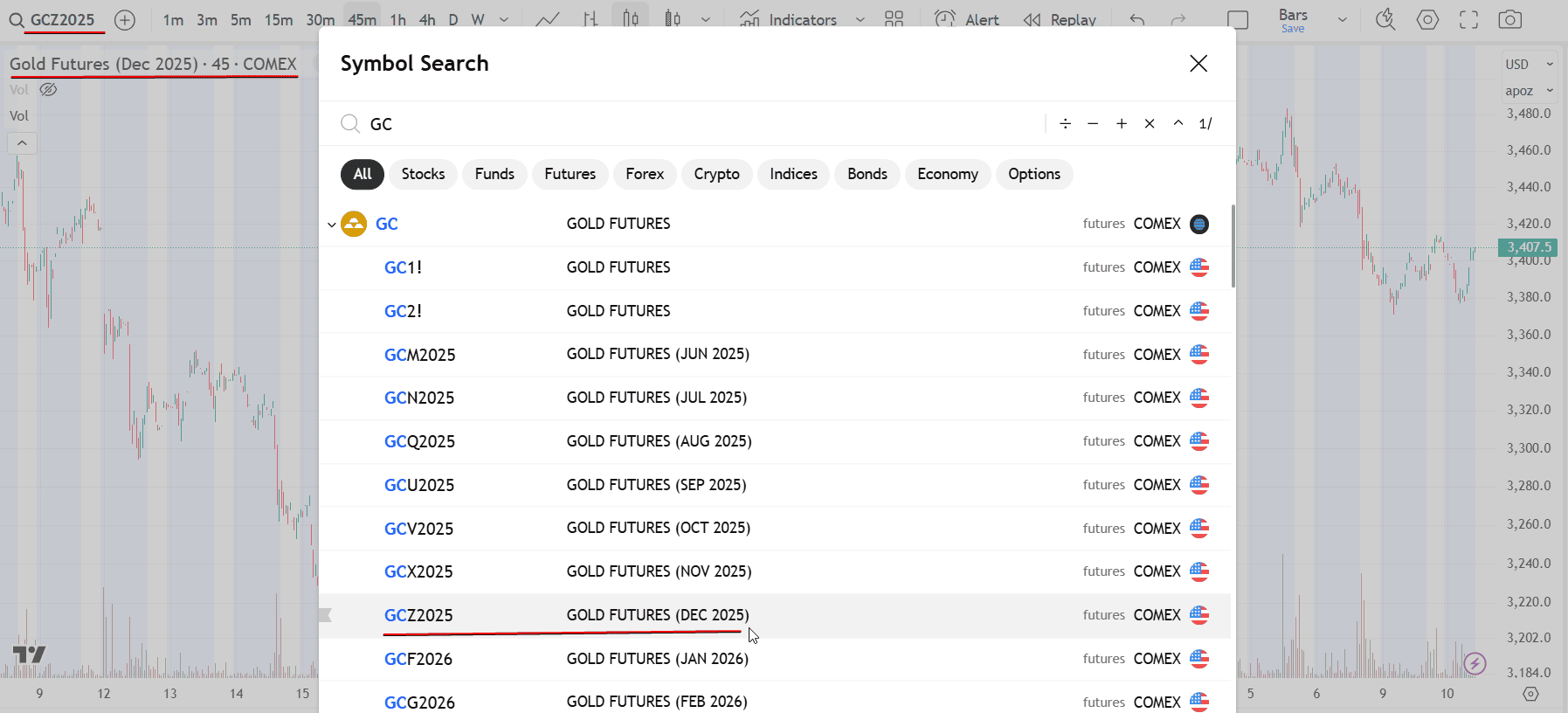Switch to 15m timeframe
Screen dimensions: 1568x713
coord(279,19)
